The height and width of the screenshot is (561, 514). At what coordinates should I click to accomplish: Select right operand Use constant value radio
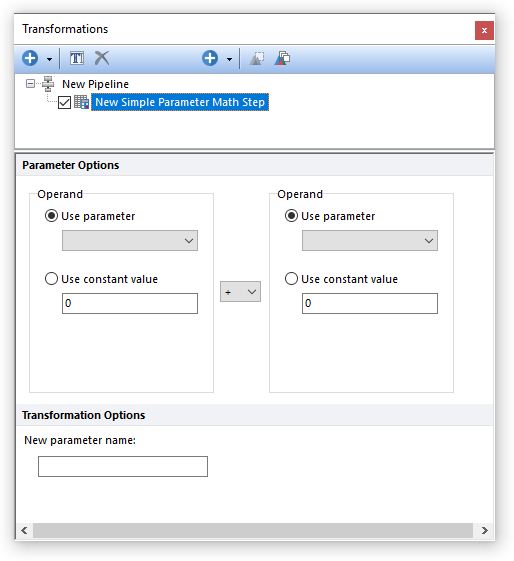click(x=291, y=279)
